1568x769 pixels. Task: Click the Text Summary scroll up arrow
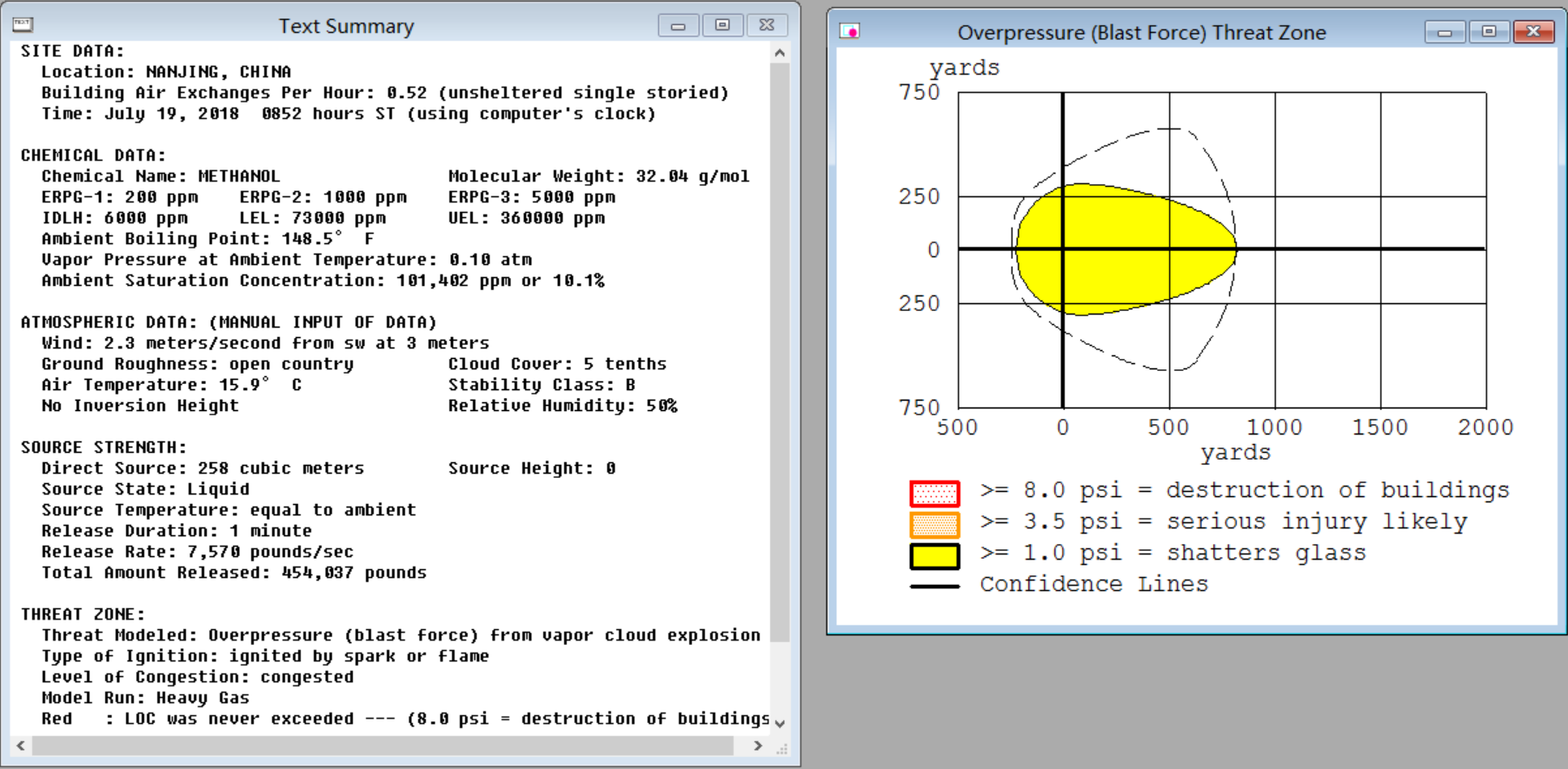780,53
